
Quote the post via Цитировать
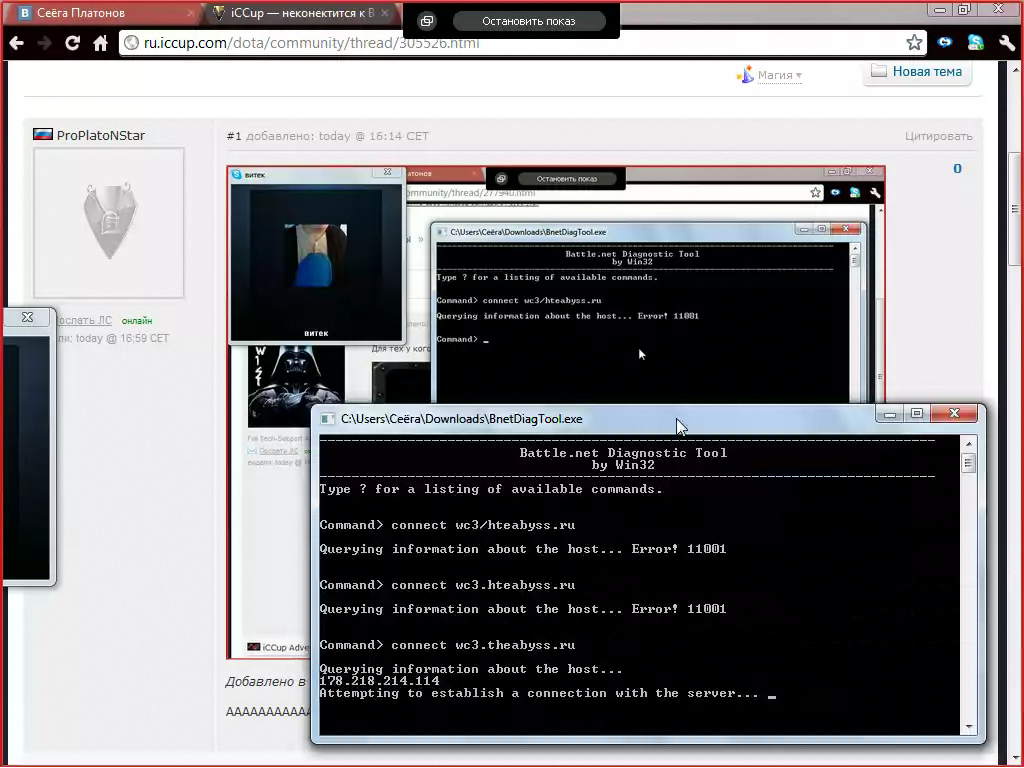pos(938,136)
